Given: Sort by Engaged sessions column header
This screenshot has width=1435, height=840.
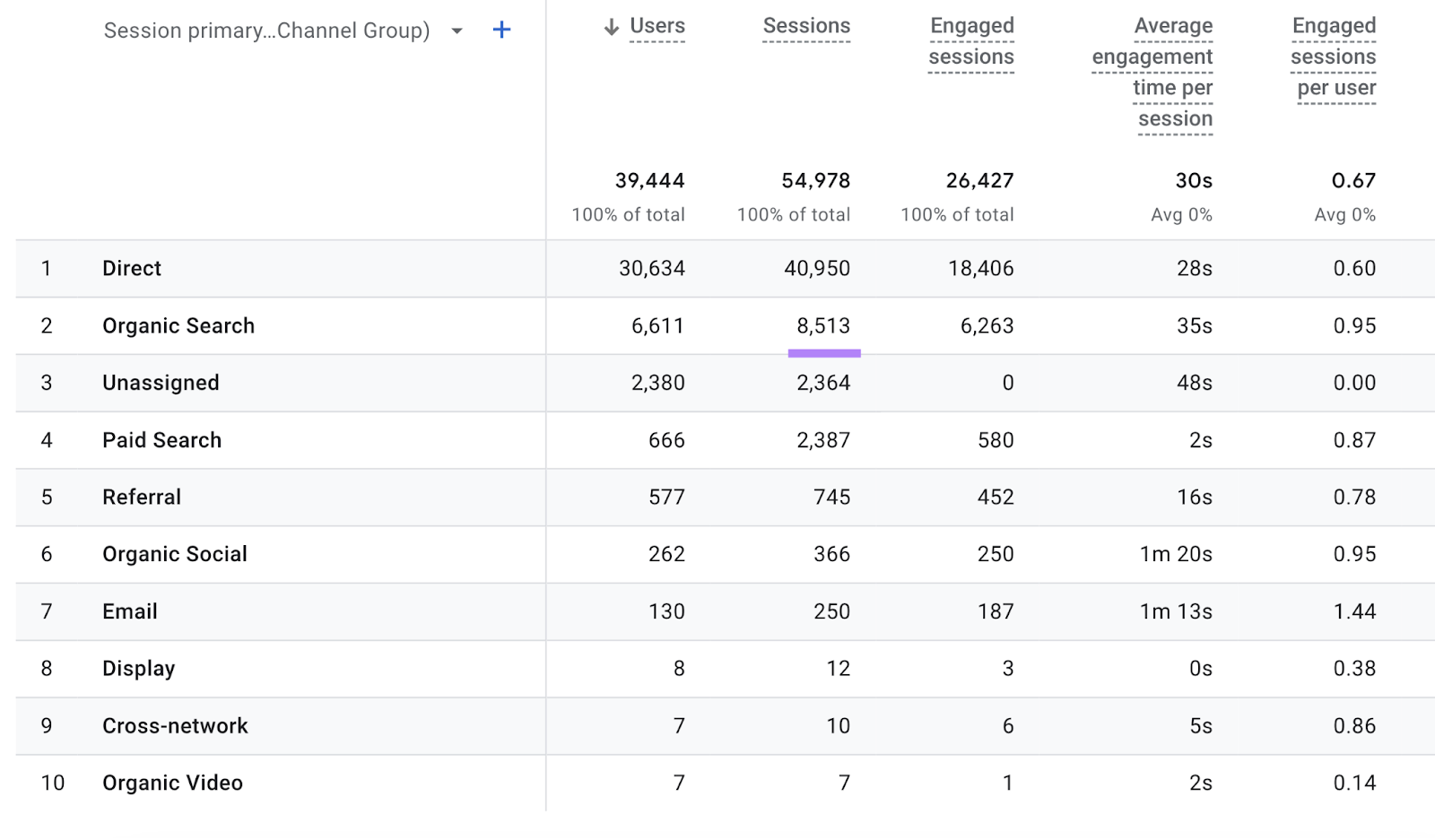Looking at the screenshot, I should (970, 41).
